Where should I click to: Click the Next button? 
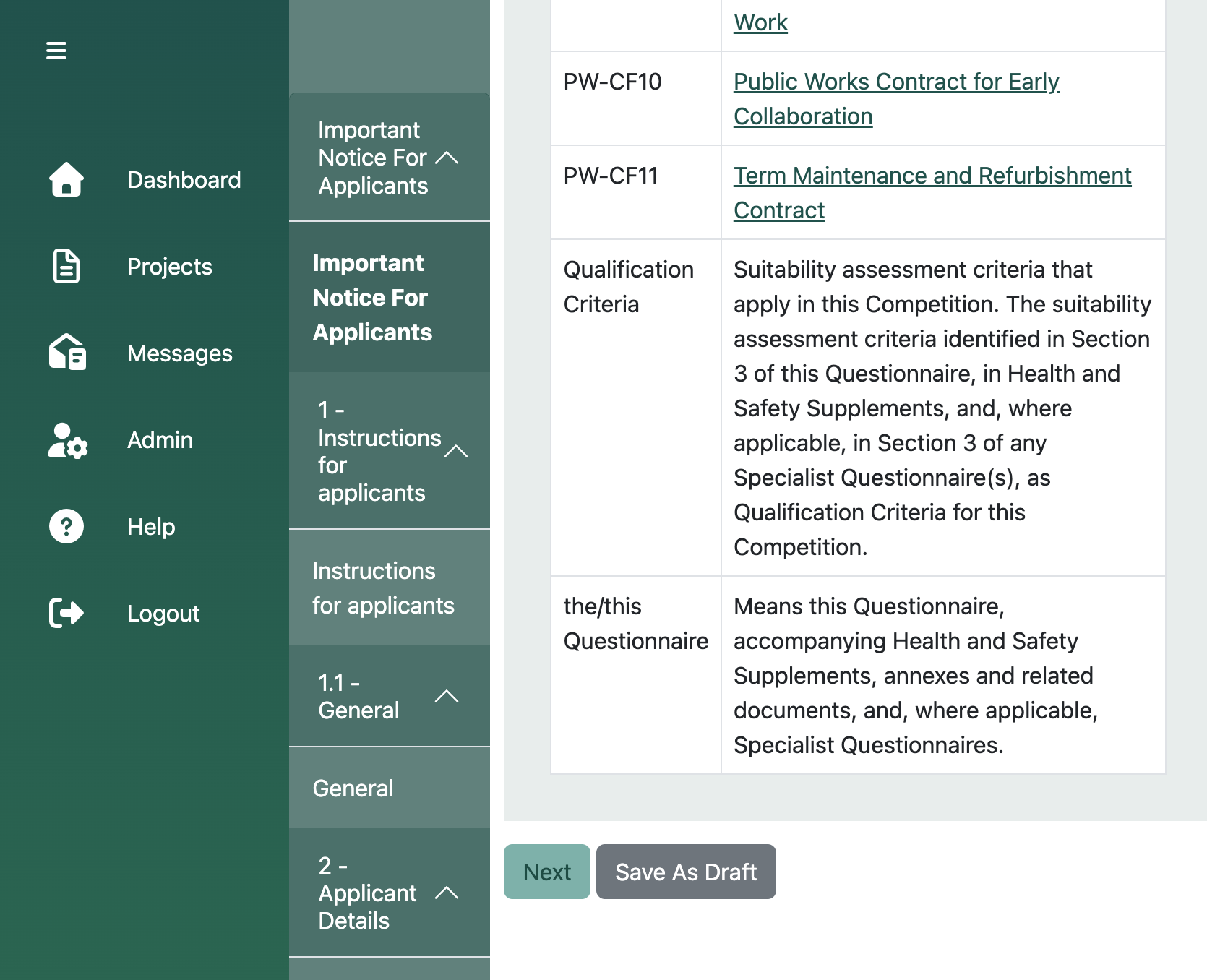click(x=547, y=872)
